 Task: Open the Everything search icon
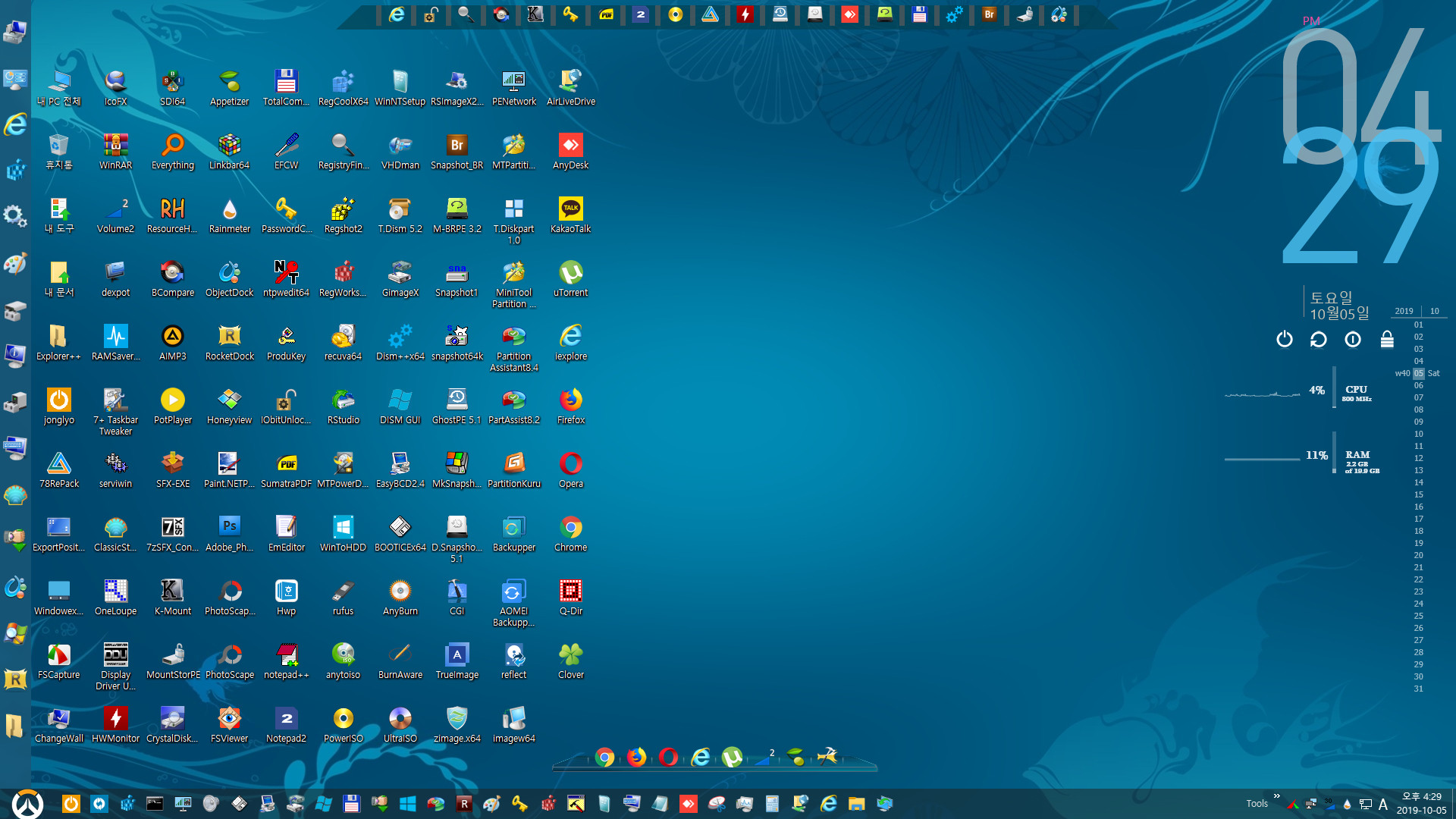[x=172, y=151]
